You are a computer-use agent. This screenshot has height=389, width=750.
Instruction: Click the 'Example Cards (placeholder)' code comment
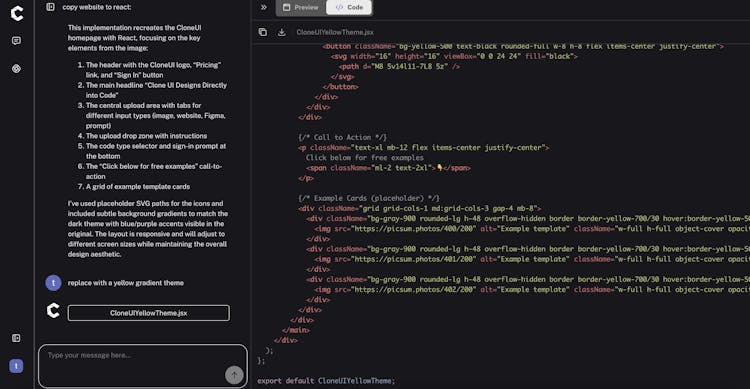[x=369, y=198]
